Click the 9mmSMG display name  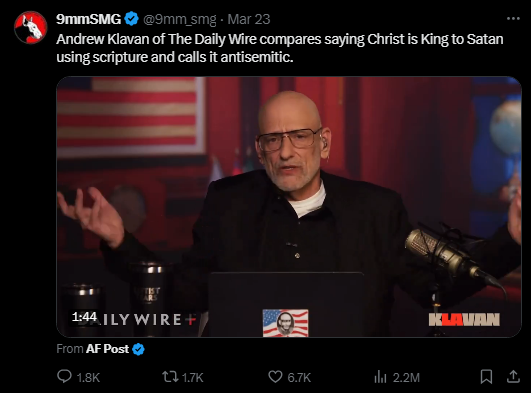88,19
